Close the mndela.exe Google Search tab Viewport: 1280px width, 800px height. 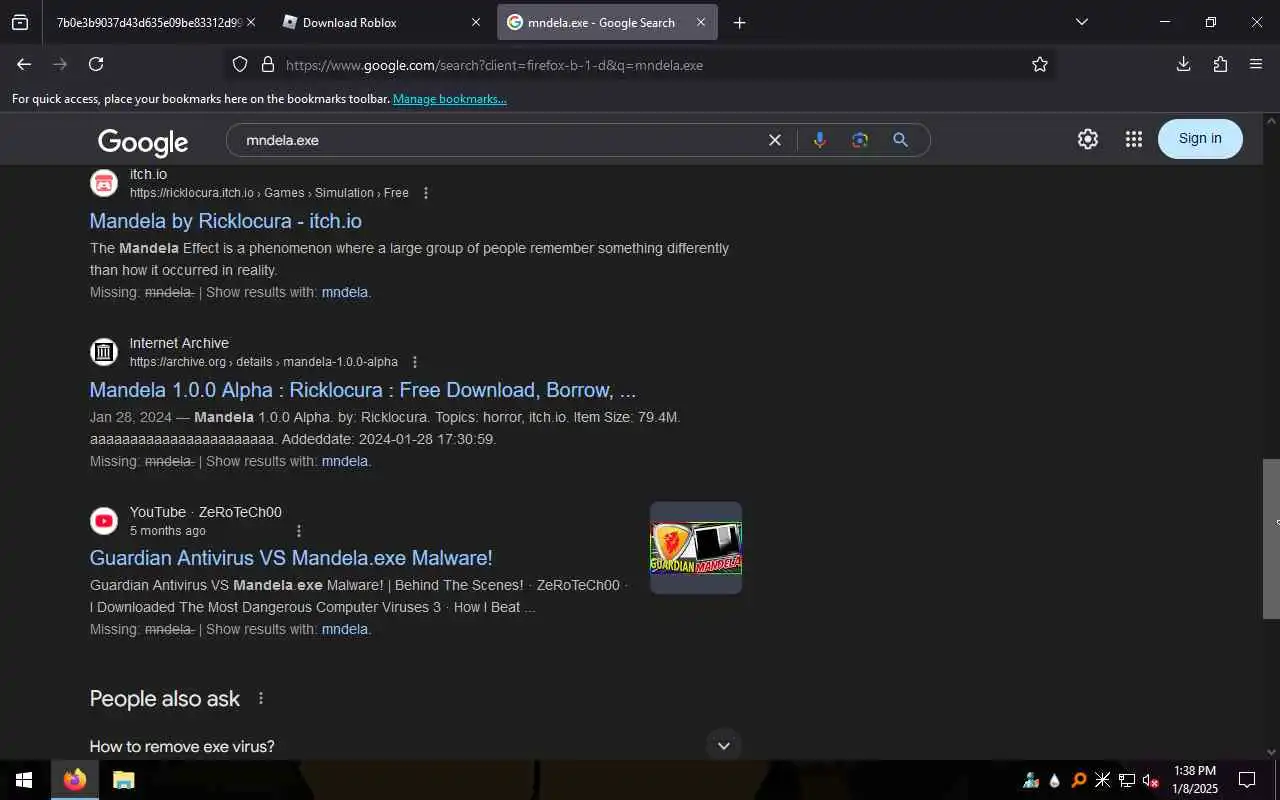pos(701,22)
